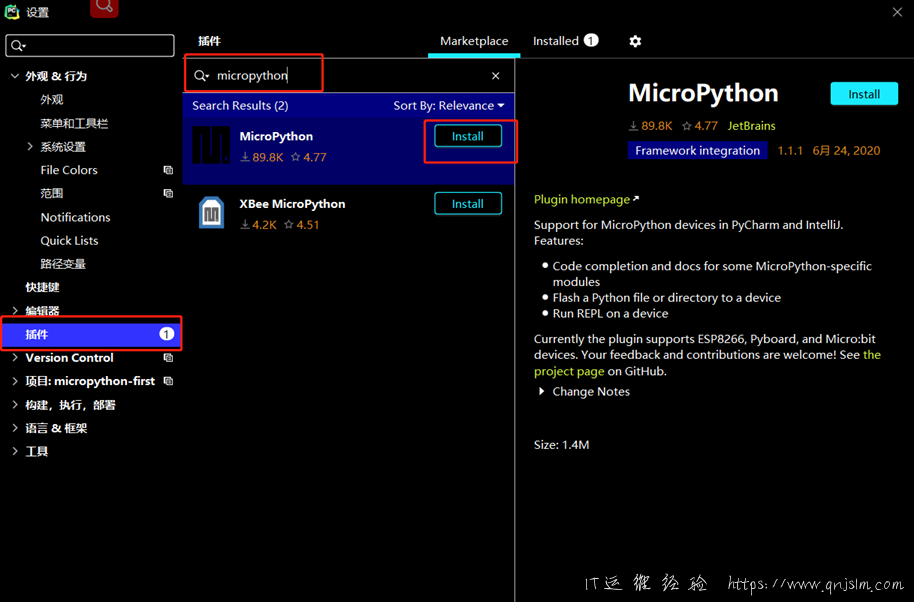Clear the micropython search with X
This screenshot has width=914, height=602.
pyautogui.click(x=495, y=76)
